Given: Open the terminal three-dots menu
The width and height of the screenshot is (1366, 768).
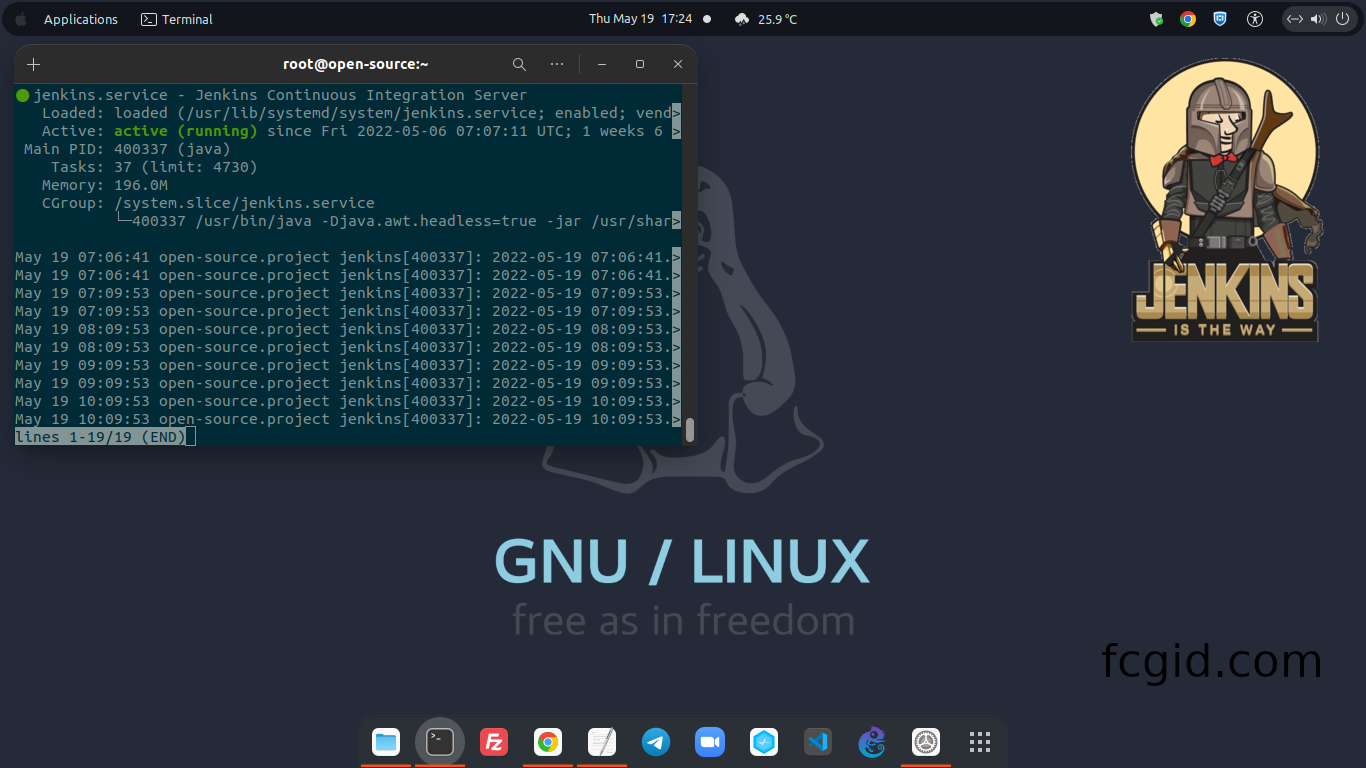Looking at the screenshot, I should (557, 64).
